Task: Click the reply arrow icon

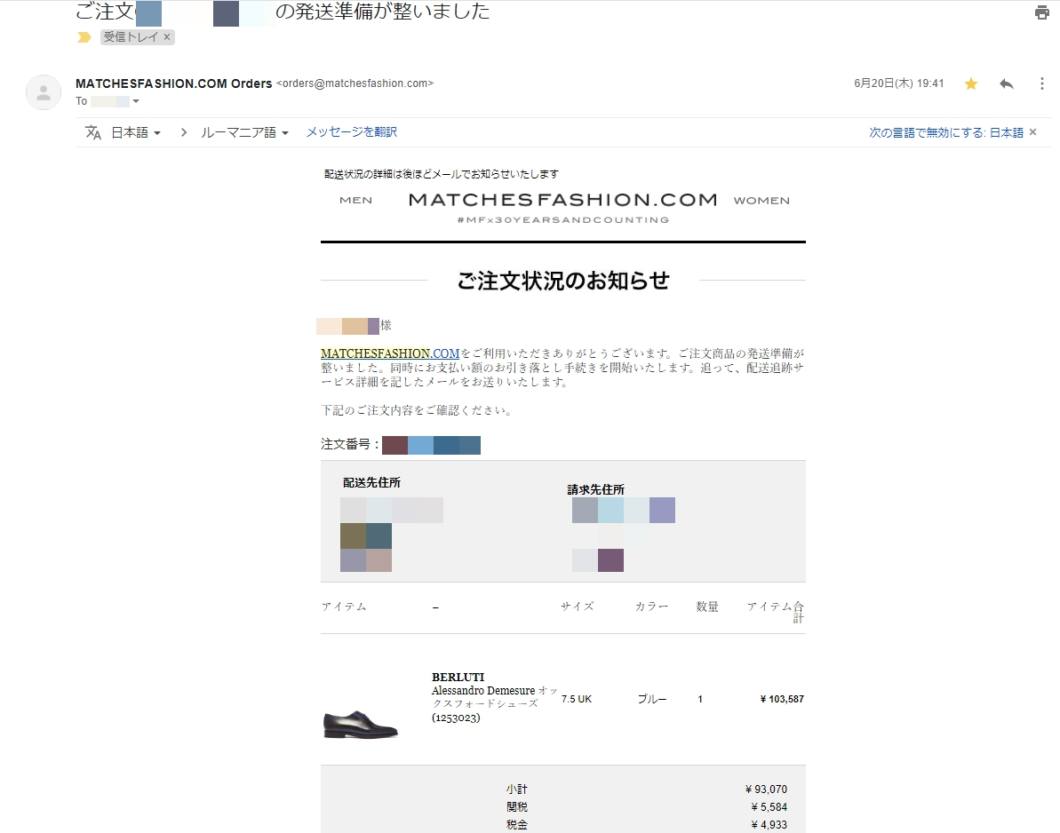Action: coord(1007,83)
